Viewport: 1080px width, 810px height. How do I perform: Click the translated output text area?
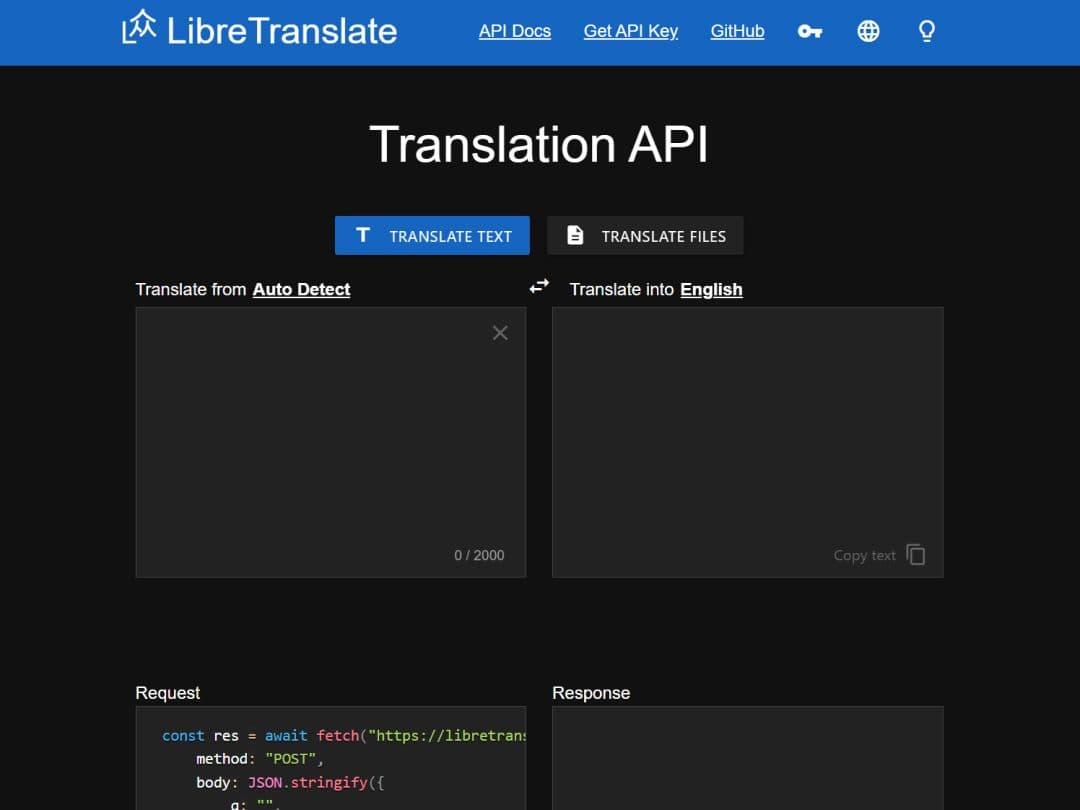(x=747, y=442)
